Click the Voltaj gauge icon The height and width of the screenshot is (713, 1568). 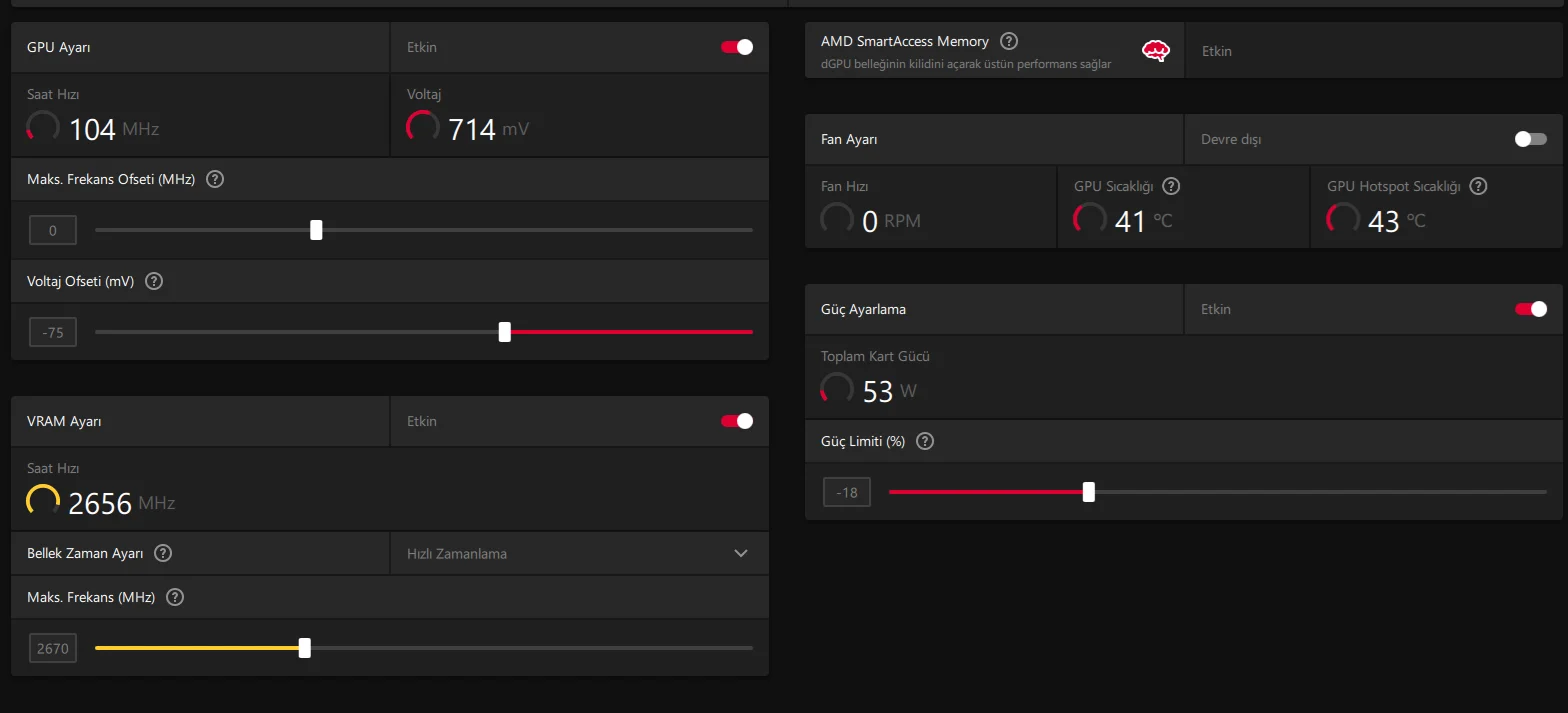pos(423,127)
